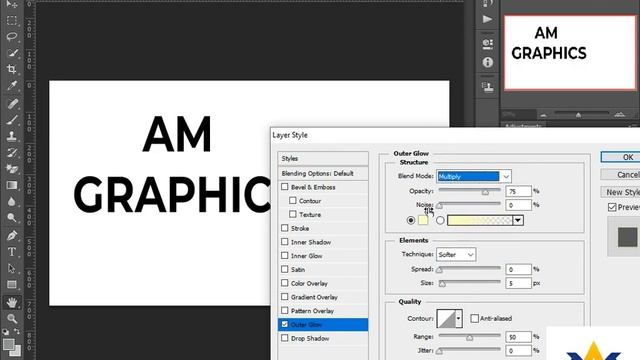Click the Cancel button
Image resolution: width=640 pixels, height=360 pixels.
pos(621,175)
